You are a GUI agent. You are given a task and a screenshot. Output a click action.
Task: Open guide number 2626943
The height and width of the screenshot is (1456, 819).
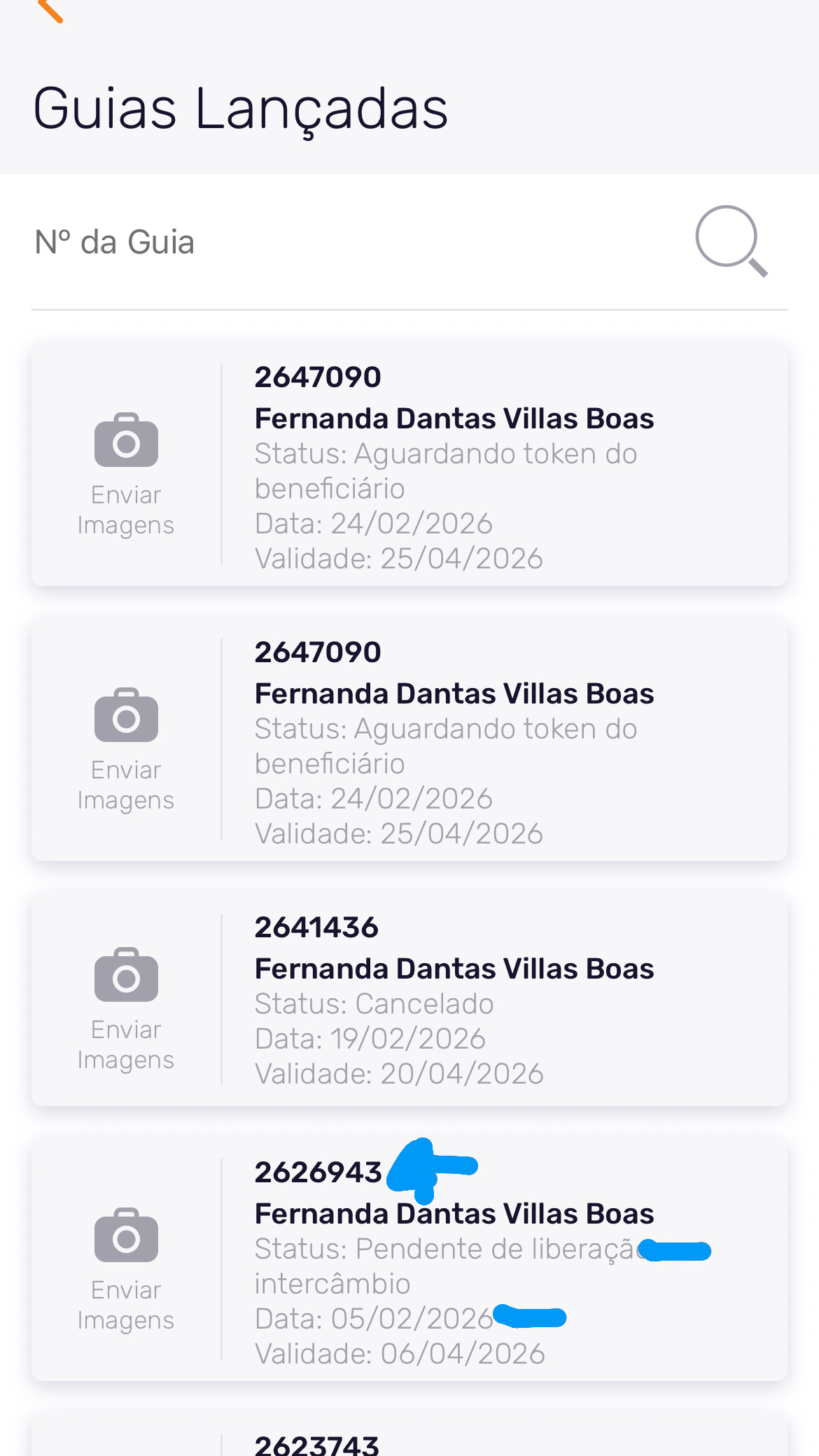318,1172
